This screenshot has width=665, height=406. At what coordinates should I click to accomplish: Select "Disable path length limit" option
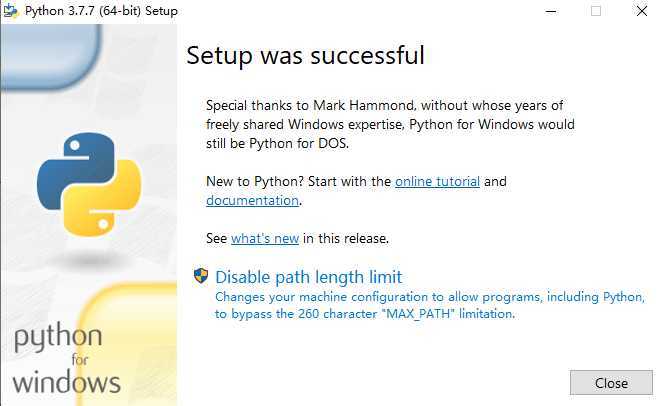pyautogui.click(x=308, y=277)
